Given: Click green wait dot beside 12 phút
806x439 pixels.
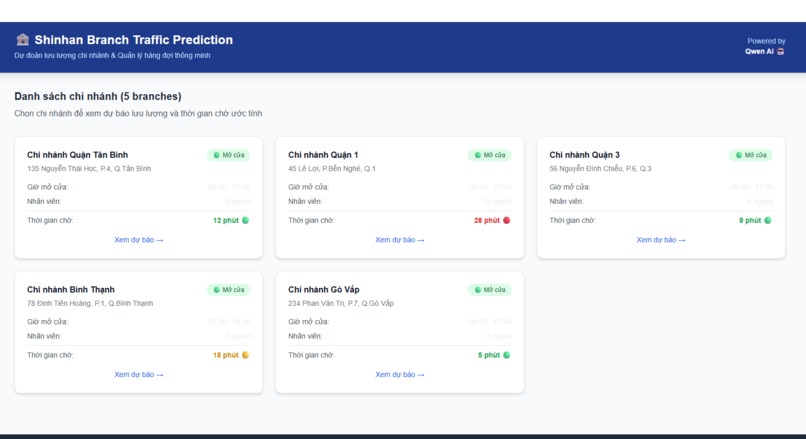Looking at the screenshot, I should [246, 220].
